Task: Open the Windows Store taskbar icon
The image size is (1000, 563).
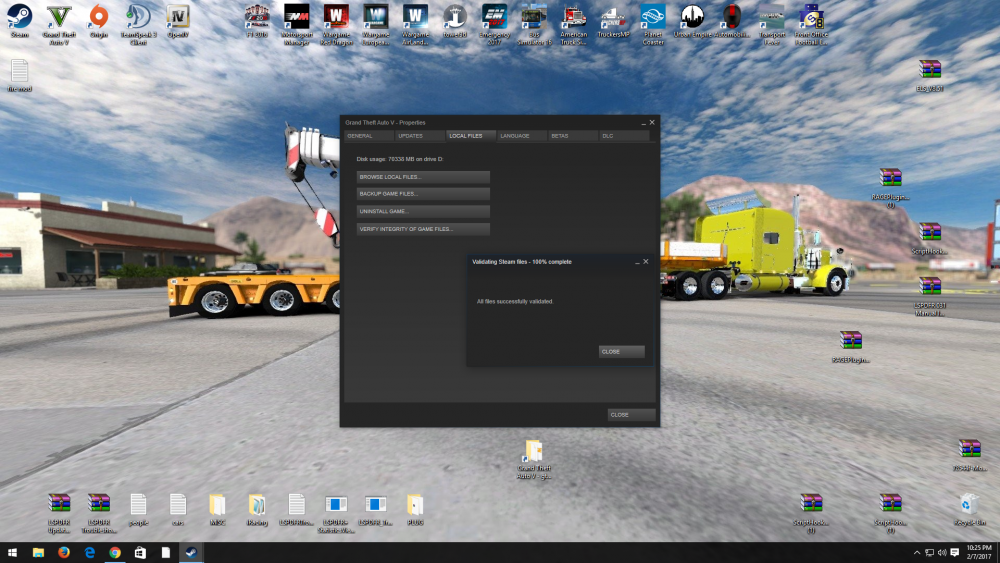Action: (140, 553)
